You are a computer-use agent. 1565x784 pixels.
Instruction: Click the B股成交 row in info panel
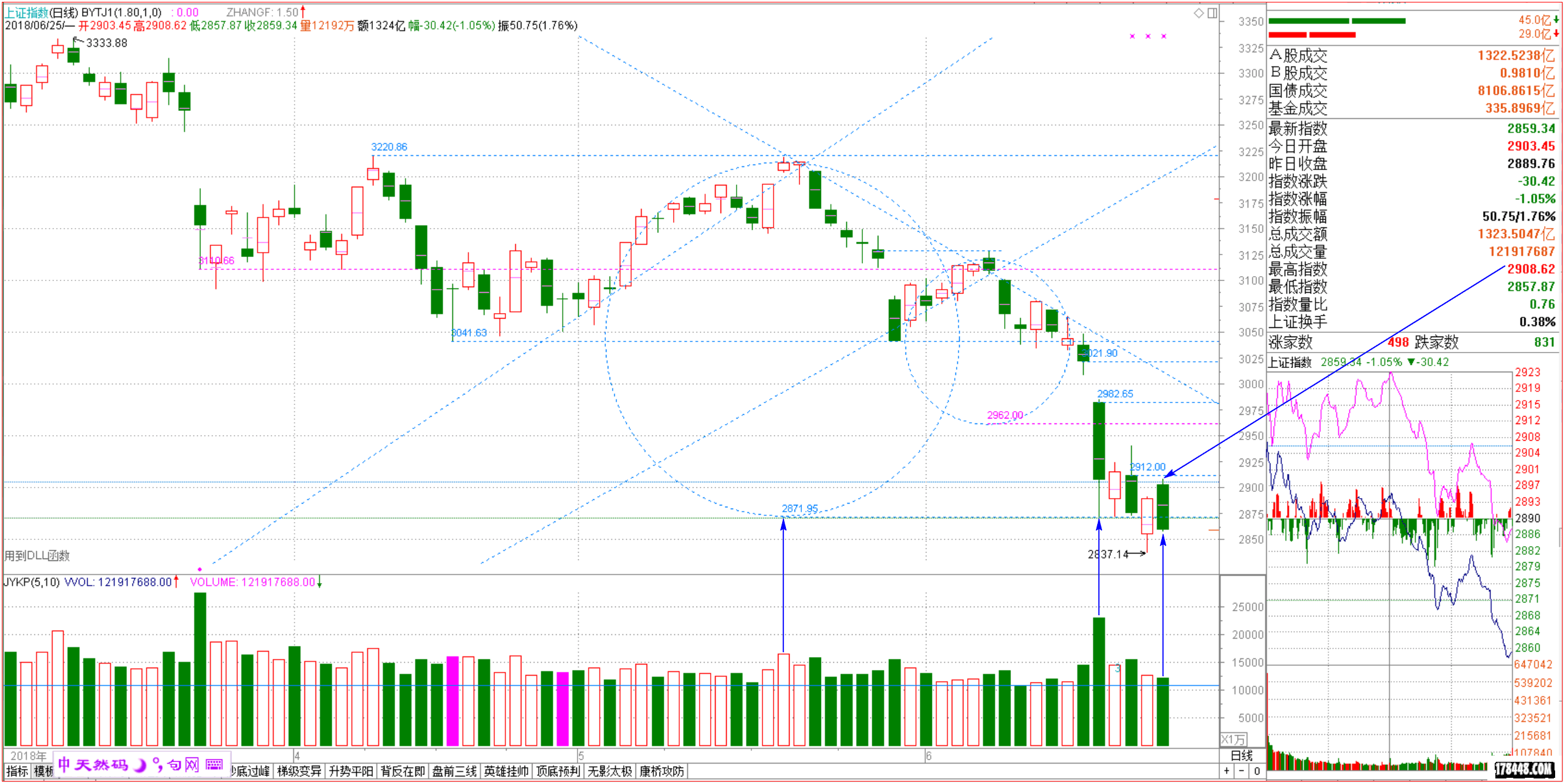[x=1412, y=73]
